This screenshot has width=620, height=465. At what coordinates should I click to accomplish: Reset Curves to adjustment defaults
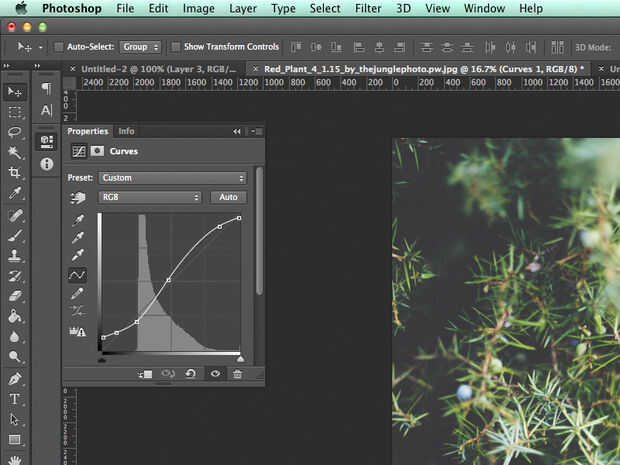[x=190, y=374]
